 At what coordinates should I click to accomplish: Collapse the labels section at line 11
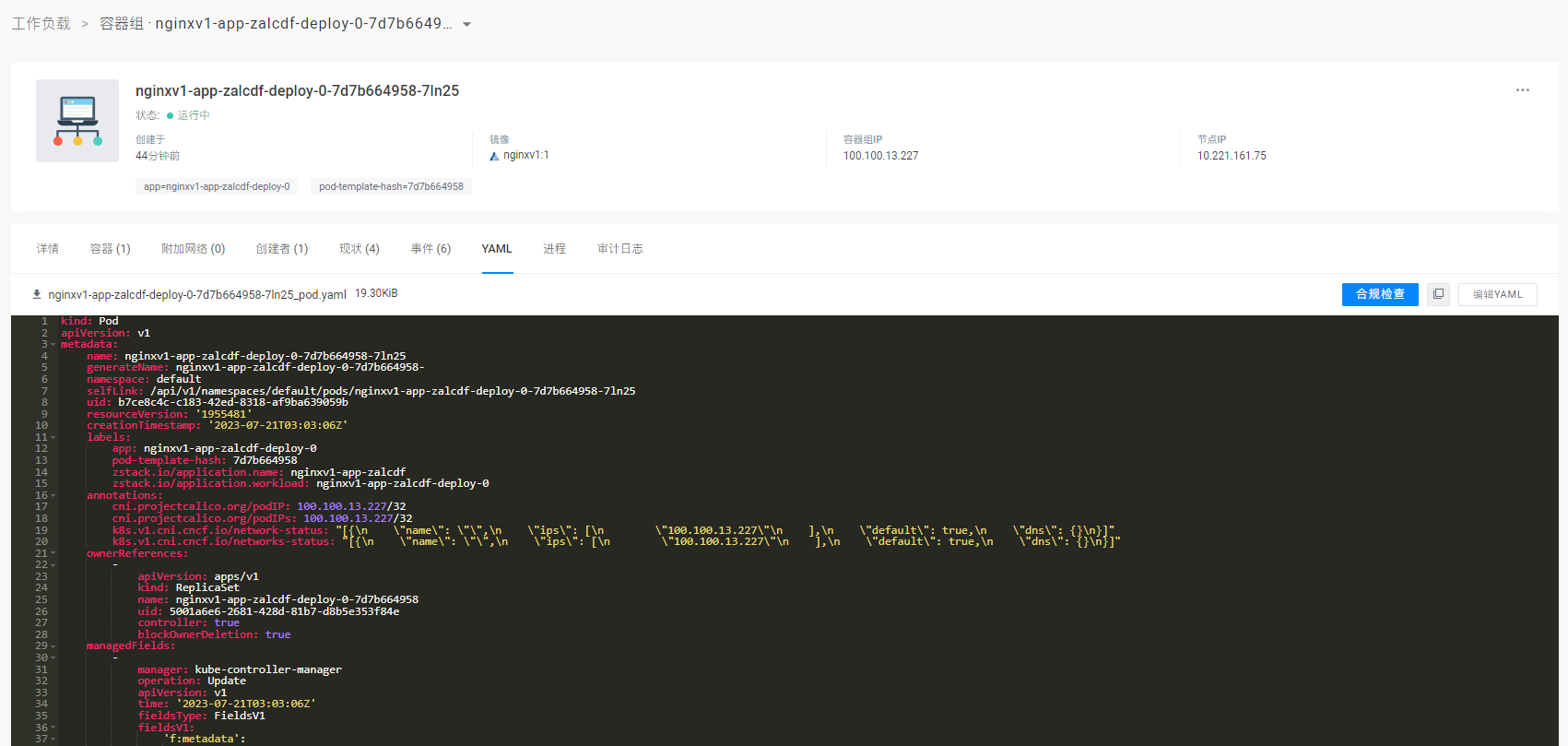point(53,438)
